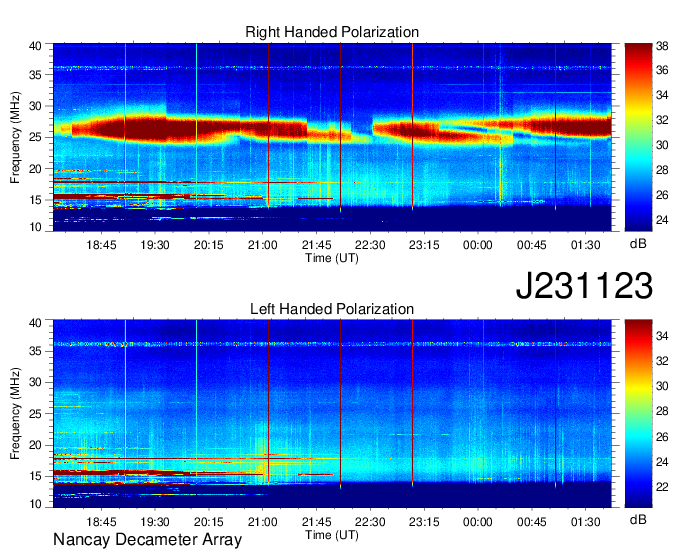Click "Frequency (MHz)" axis label of Left Handed plot

[15, 414]
